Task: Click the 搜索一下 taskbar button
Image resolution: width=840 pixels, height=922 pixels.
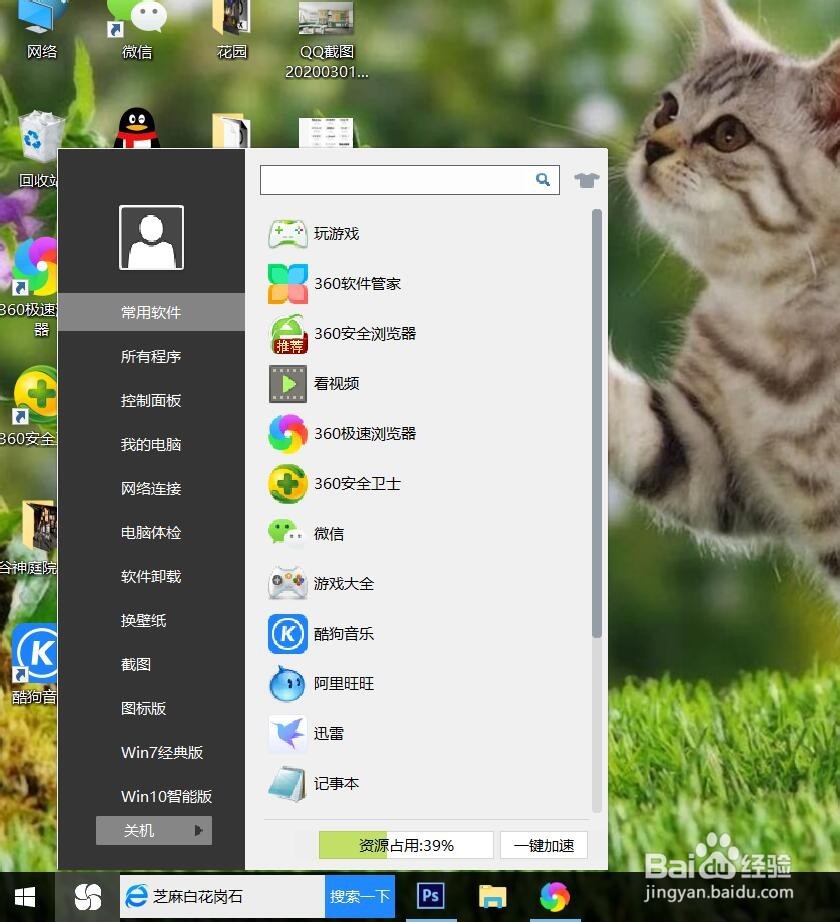Action: click(360, 897)
